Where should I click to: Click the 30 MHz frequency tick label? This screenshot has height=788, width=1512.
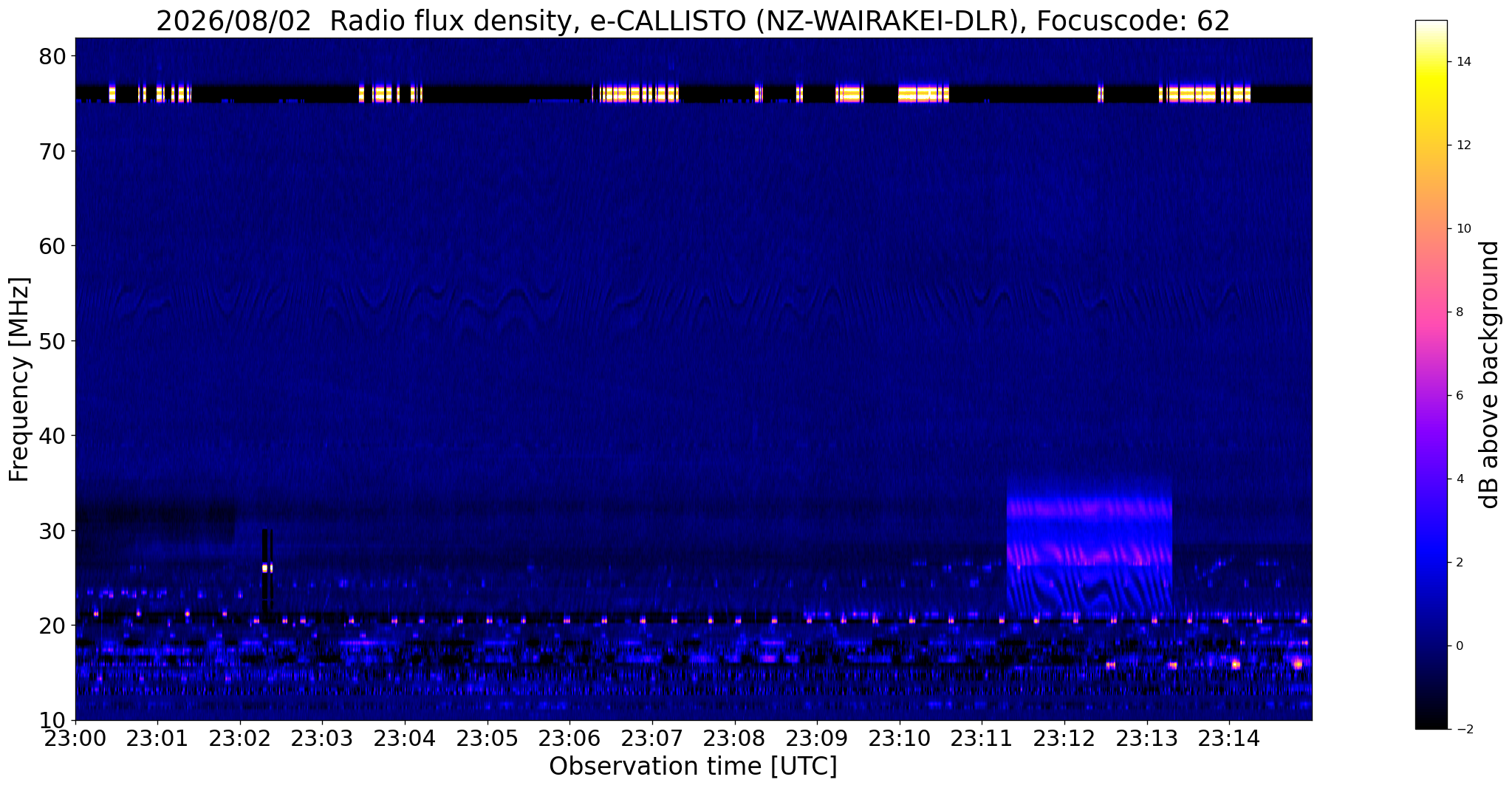pyautogui.click(x=53, y=531)
